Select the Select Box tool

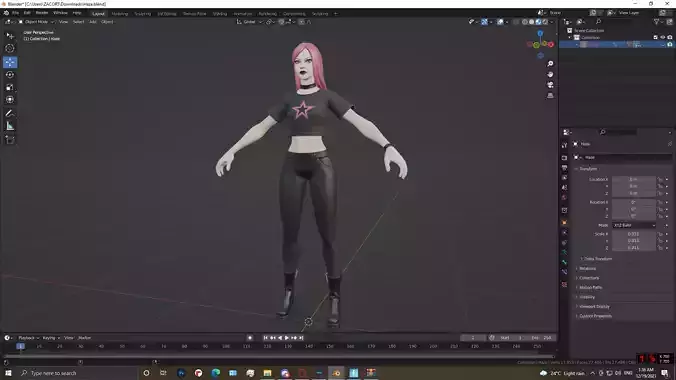(x=10, y=36)
